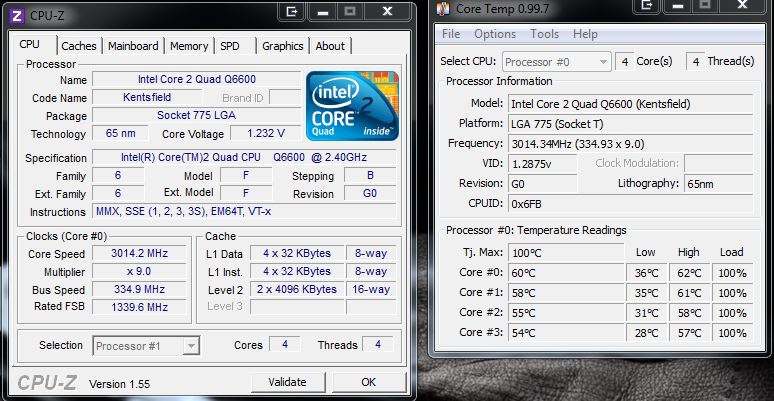Screen dimensions: 774x401
Task: Click the Platform value LGA 775 (Socket T)
Action: pos(631,124)
